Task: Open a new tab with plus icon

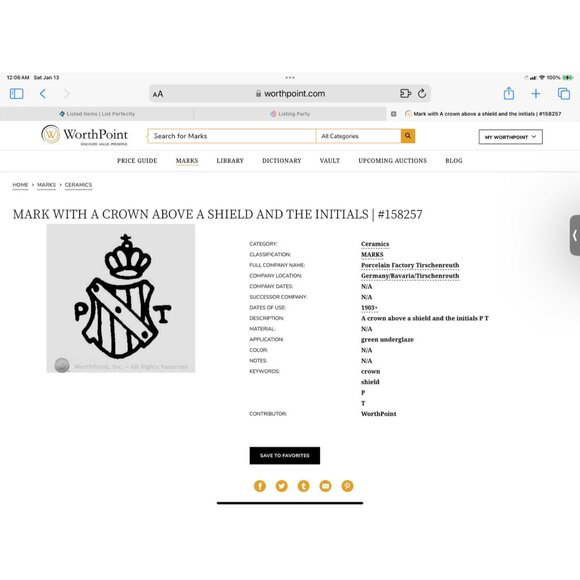Action: [536, 94]
